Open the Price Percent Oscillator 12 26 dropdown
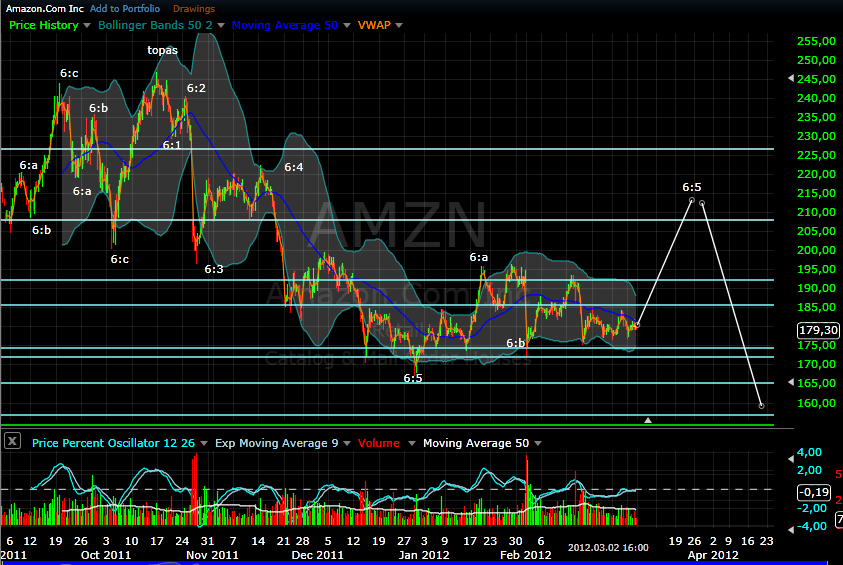This screenshot has height=565, width=843. [x=204, y=444]
